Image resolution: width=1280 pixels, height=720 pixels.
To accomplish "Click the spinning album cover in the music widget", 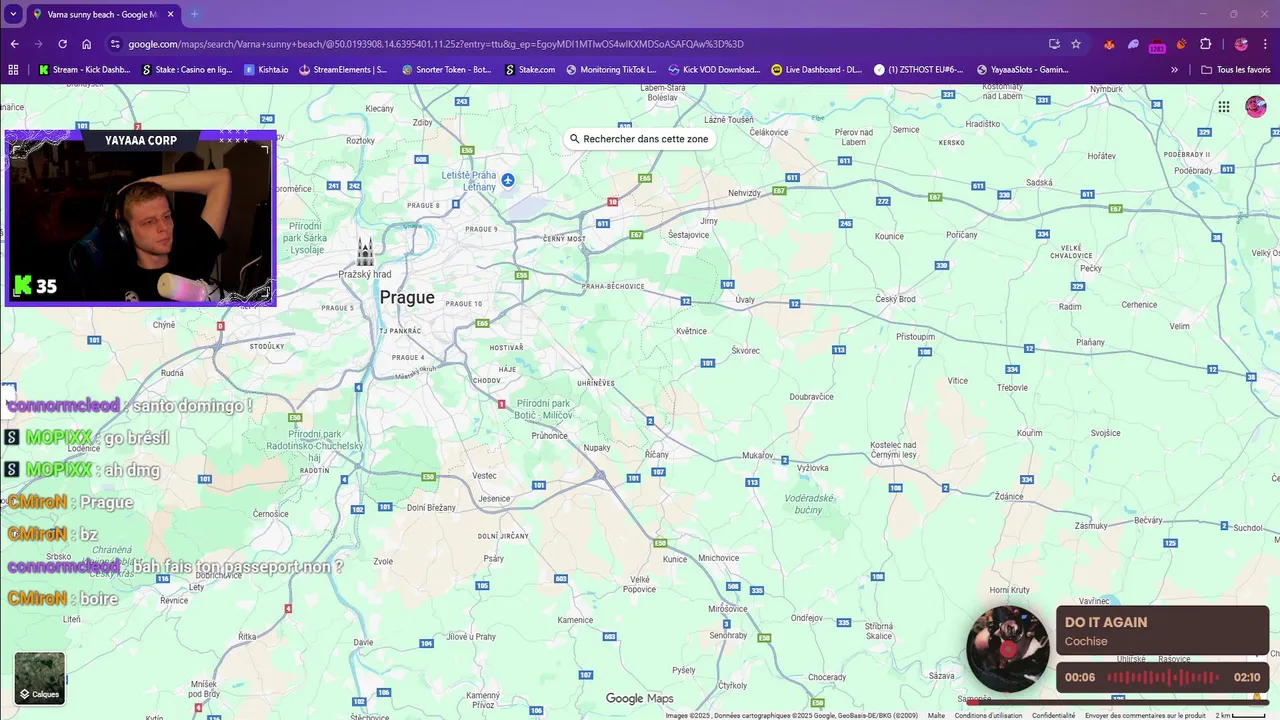I will [1007, 649].
